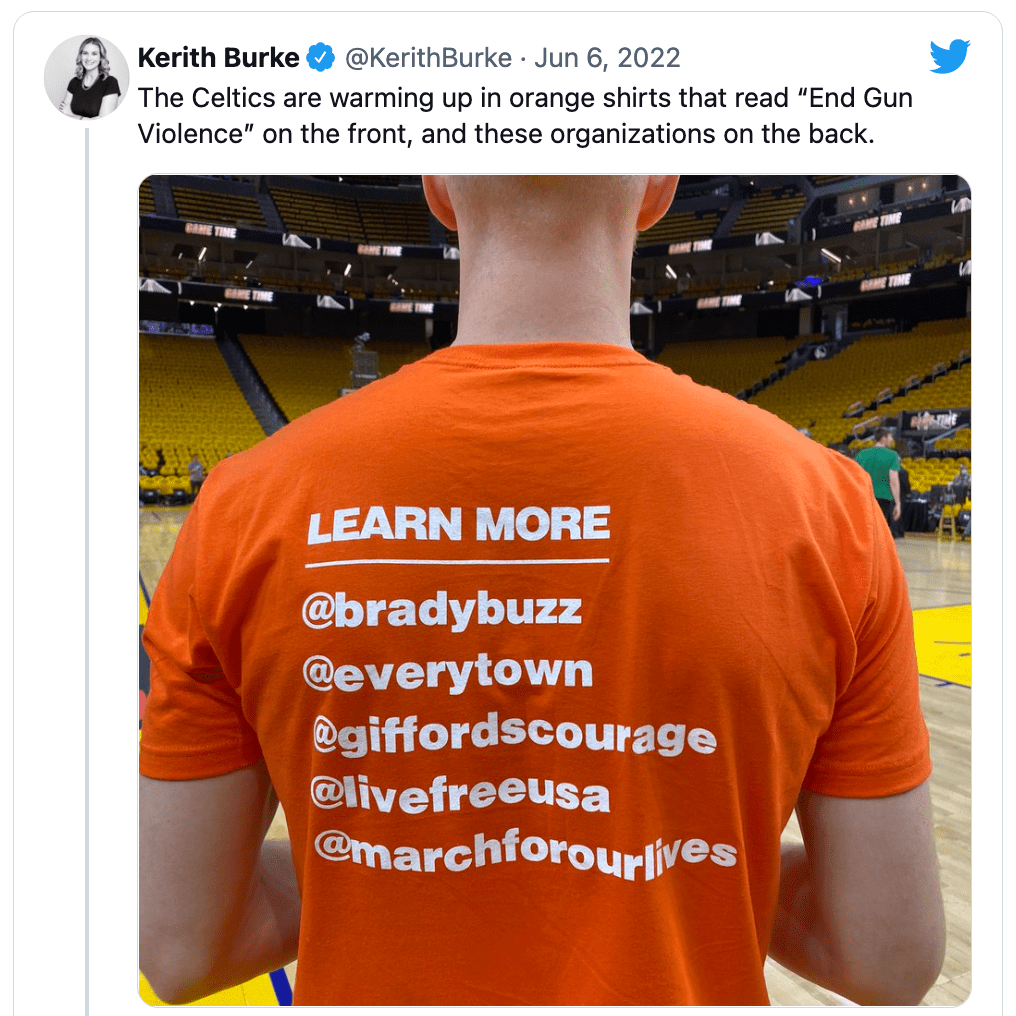Click the @bradybuzz text on the shirt
Viewport: 1016px width, 1016px height.
(x=442, y=612)
